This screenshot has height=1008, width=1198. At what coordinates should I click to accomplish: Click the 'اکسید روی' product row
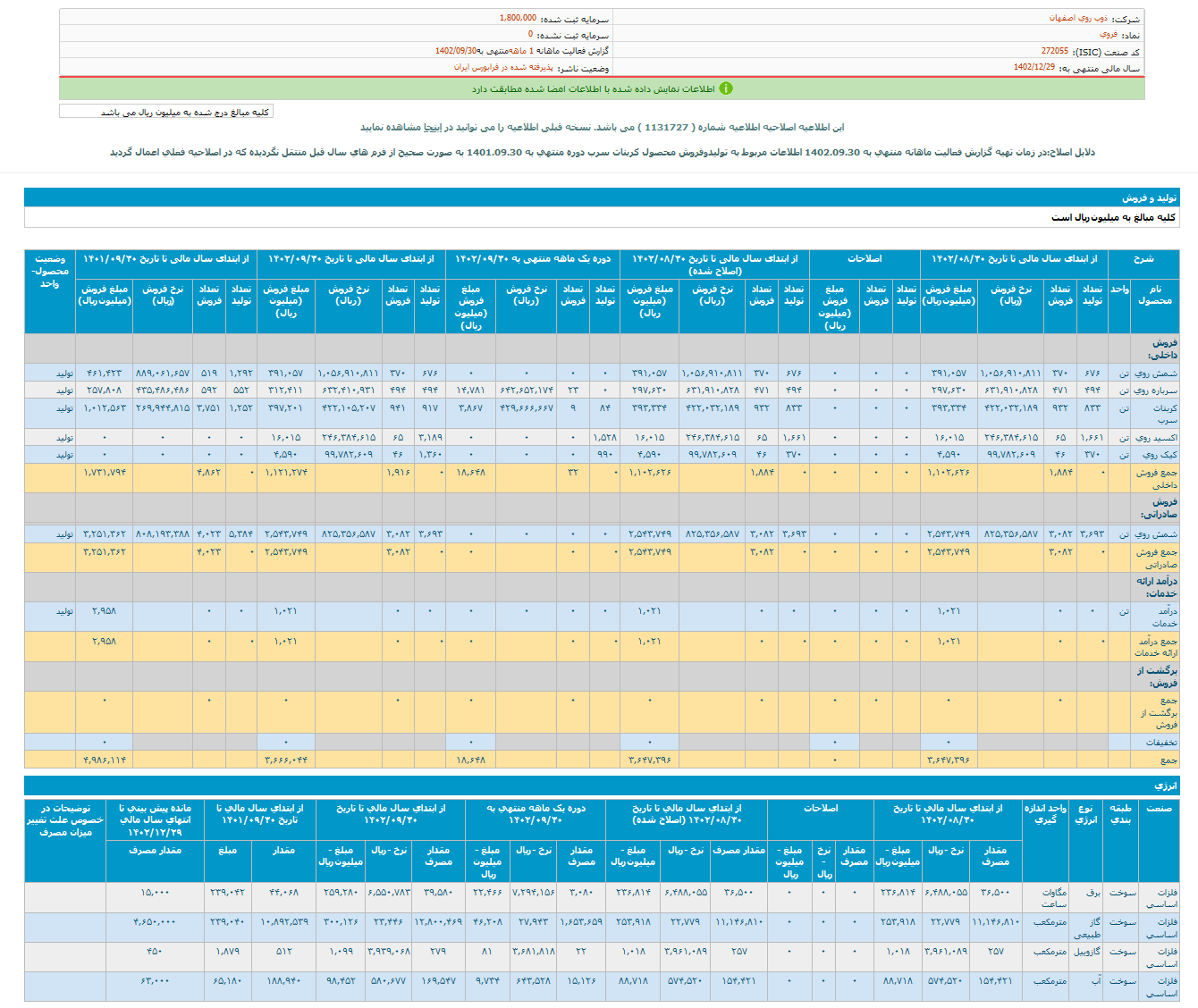1155,438
